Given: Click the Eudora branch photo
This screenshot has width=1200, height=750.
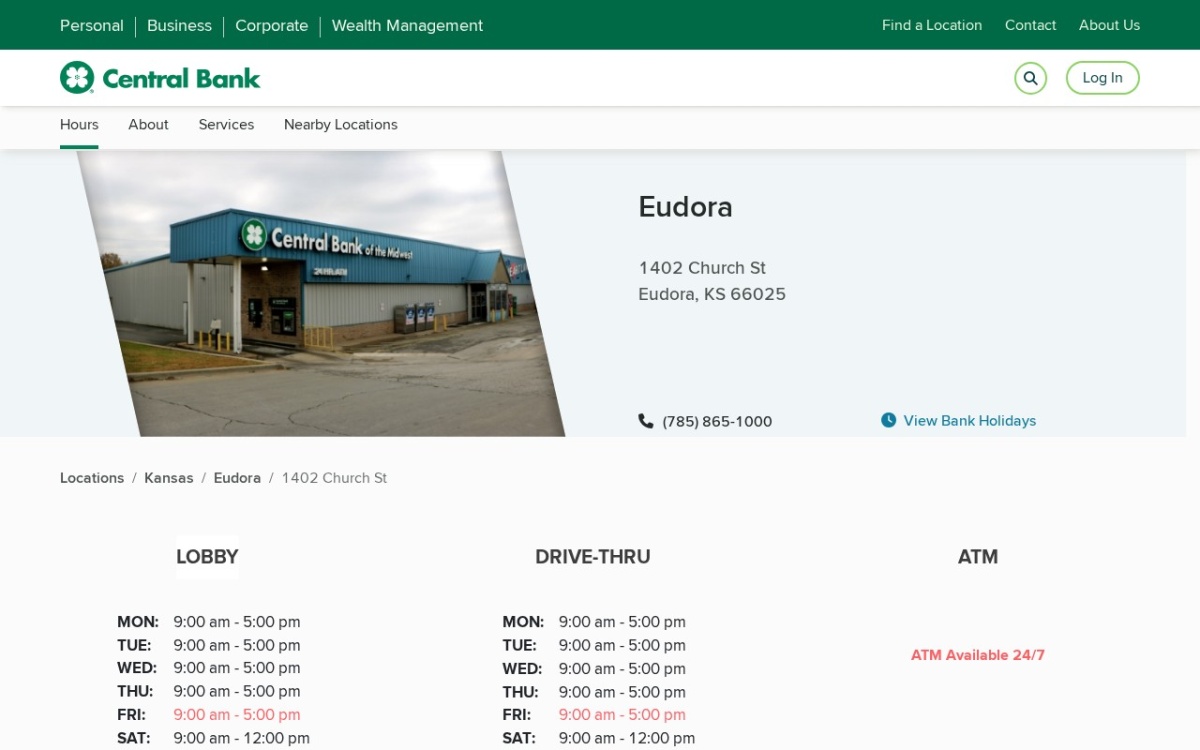Looking at the screenshot, I should [320, 294].
